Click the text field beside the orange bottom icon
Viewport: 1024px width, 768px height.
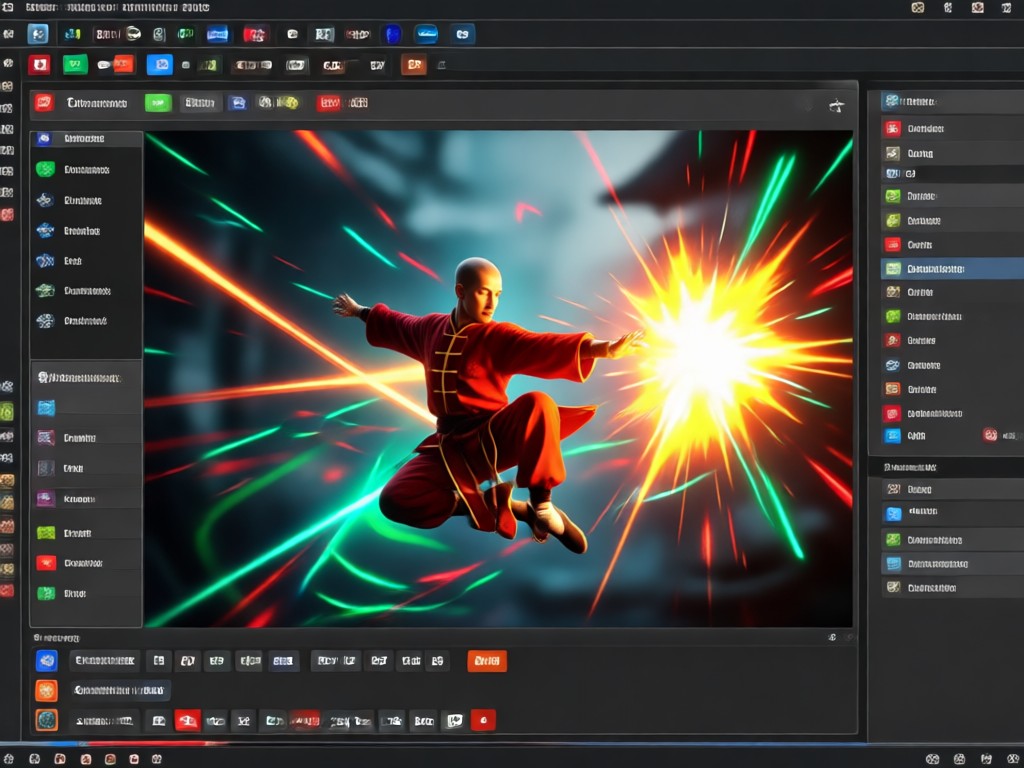point(121,690)
